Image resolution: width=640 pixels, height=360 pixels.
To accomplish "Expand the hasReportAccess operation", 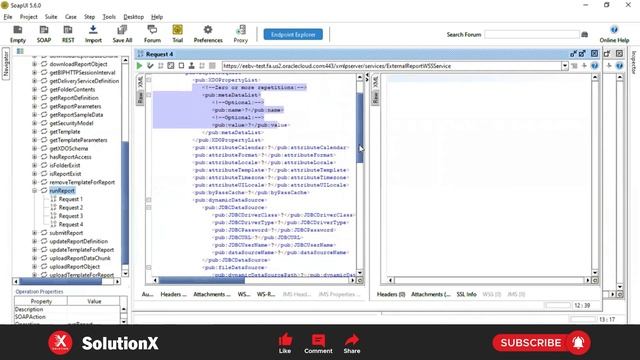I will pyautogui.click(x=35, y=157).
